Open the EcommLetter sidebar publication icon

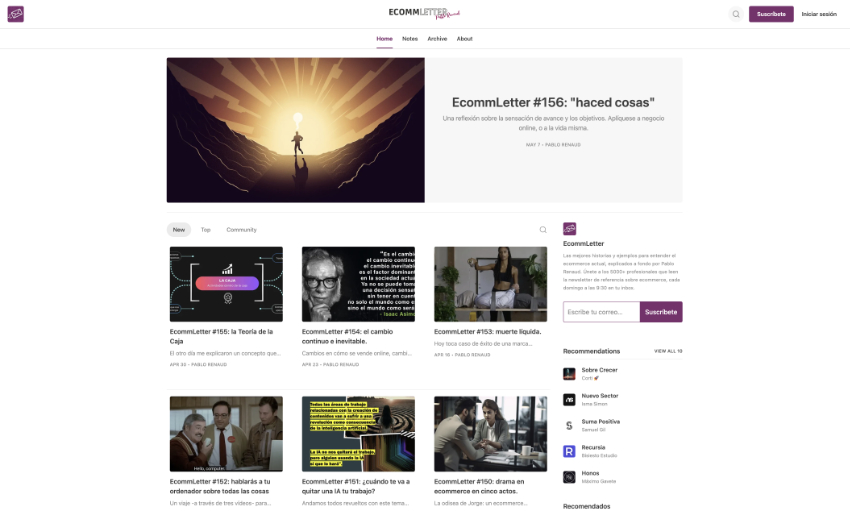pyautogui.click(x=569, y=229)
